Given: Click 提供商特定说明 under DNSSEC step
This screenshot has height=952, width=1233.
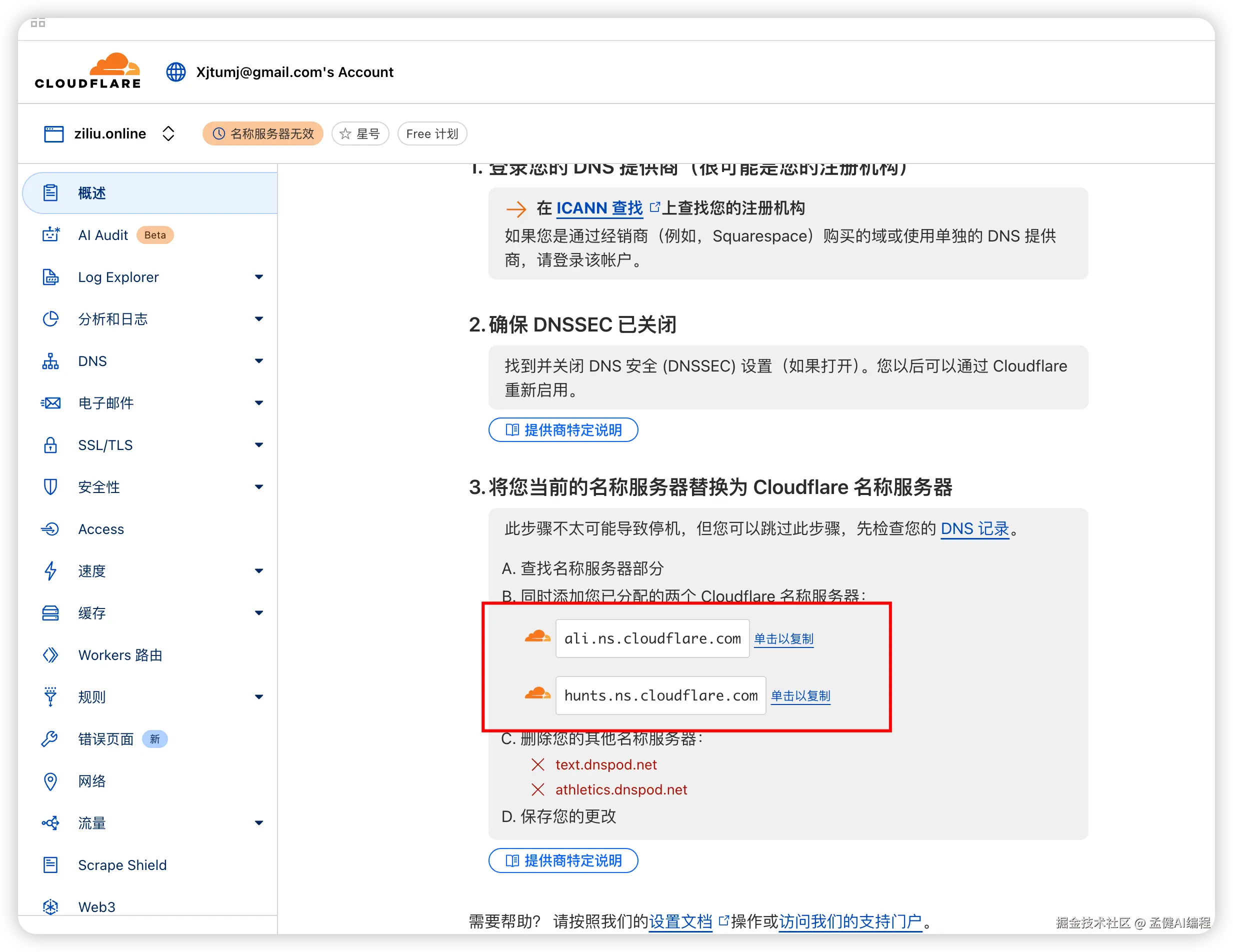Looking at the screenshot, I should 563,430.
